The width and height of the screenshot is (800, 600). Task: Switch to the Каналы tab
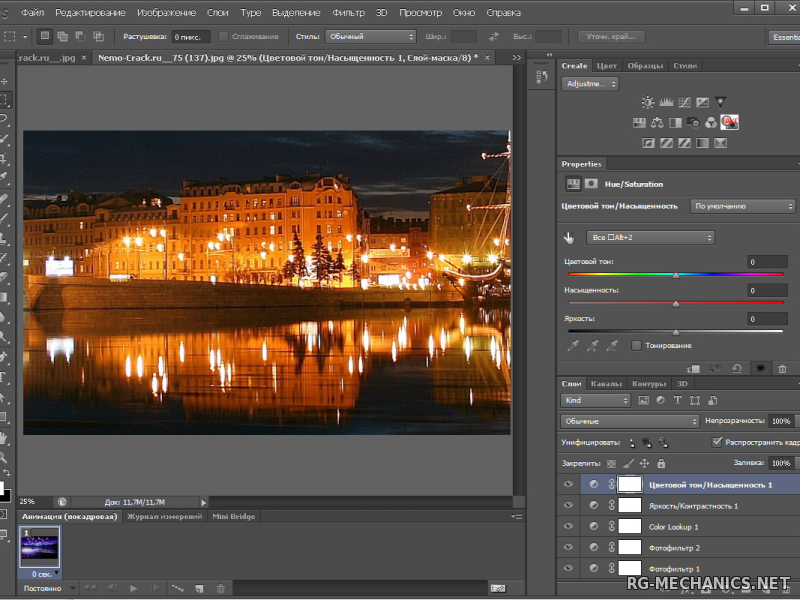[606, 384]
